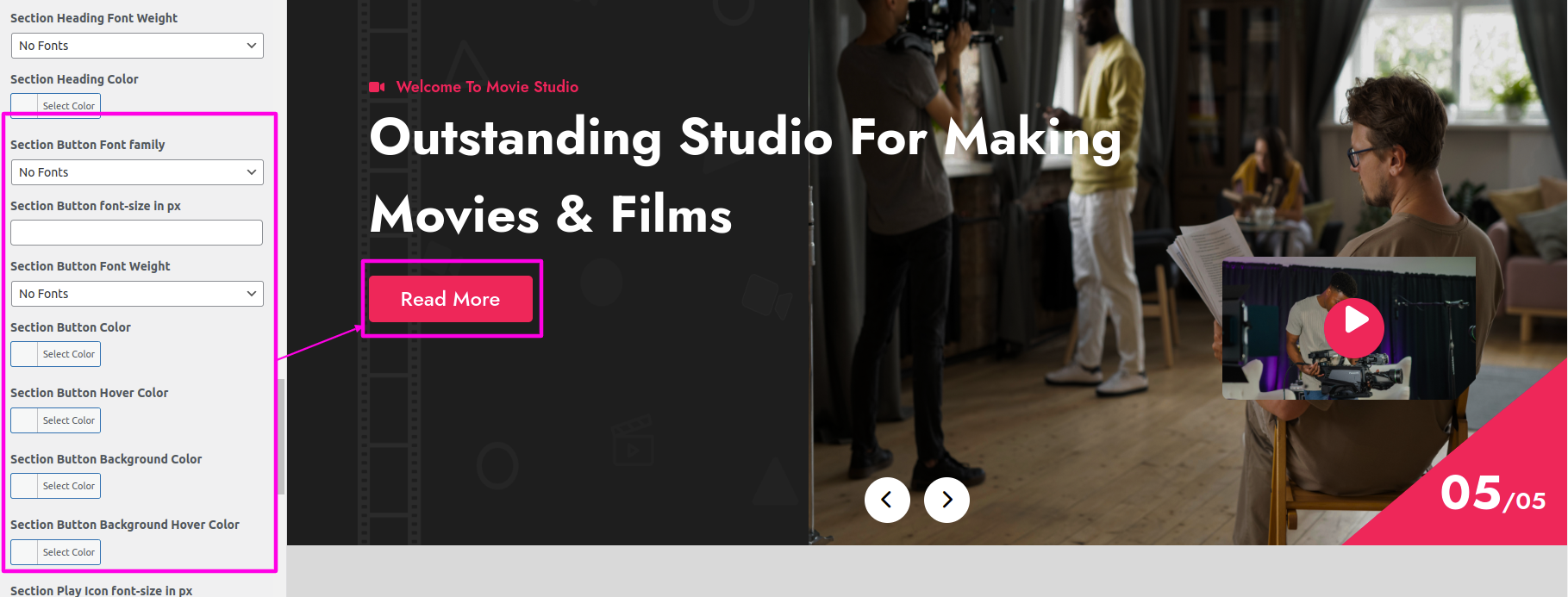This screenshot has width=1568, height=597.
Task: Click the customizer sidebar scrollbar
Action: click(x=281, y=435)
